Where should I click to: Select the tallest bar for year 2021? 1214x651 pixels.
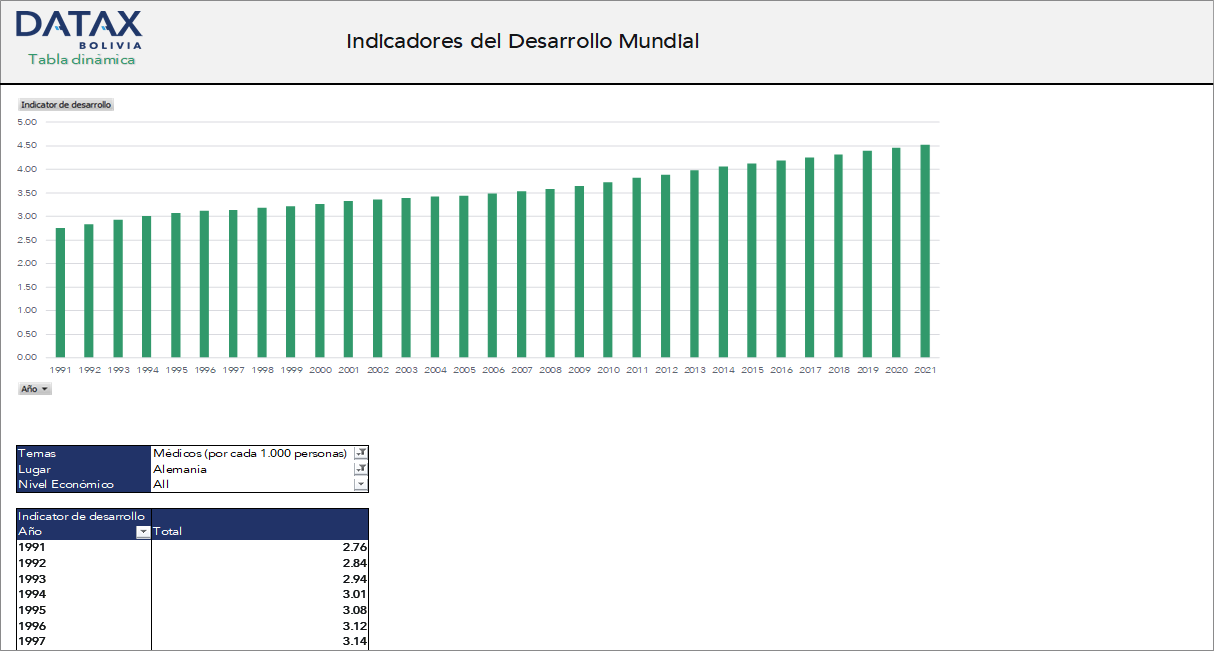point(925,250)
